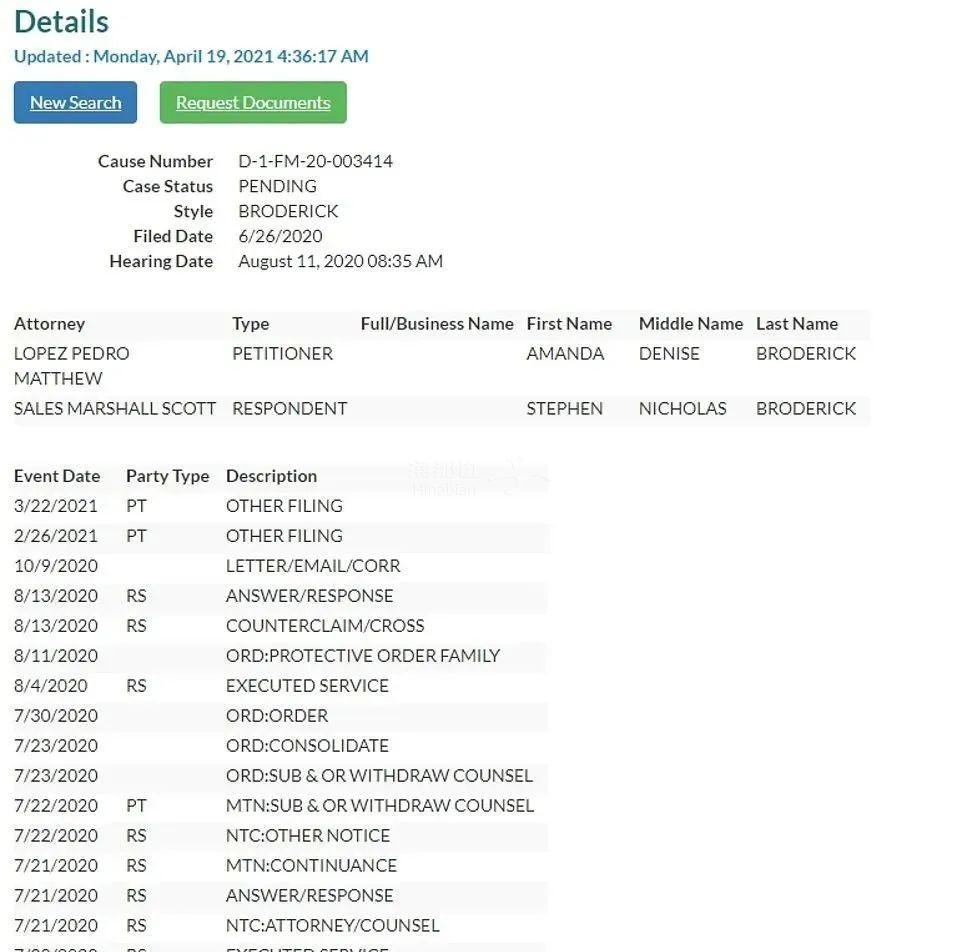
Task: Click the filed date 6/26/2020
Action: pyautogui.click(x=280, y=236)
